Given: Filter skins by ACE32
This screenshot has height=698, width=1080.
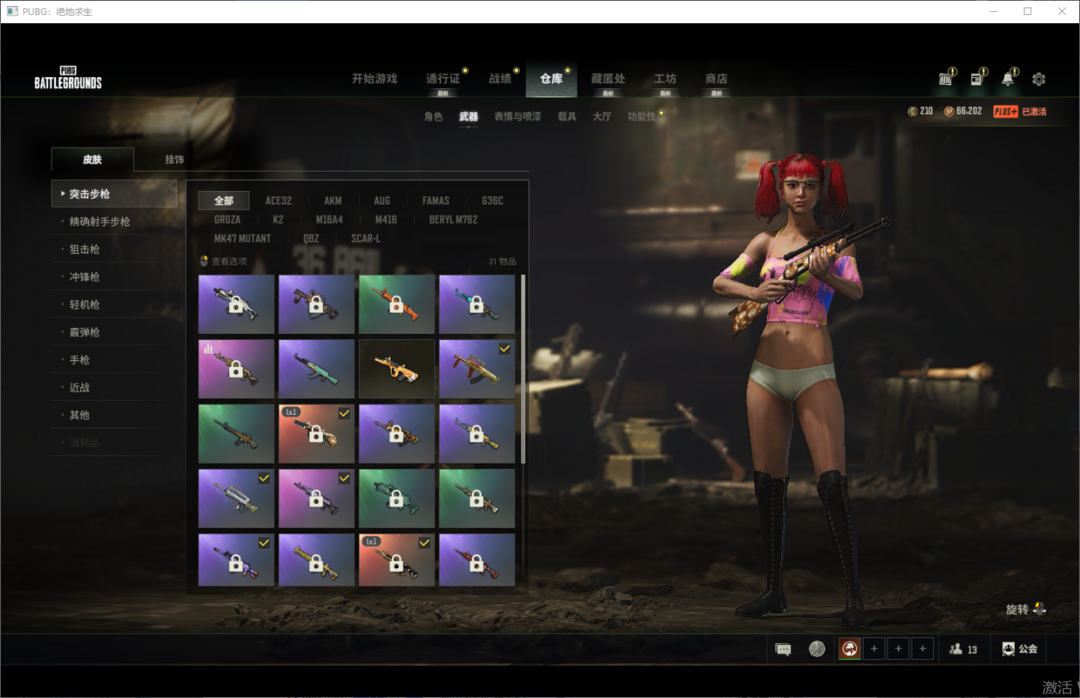Looking at the screenshot, I should 278,201.
